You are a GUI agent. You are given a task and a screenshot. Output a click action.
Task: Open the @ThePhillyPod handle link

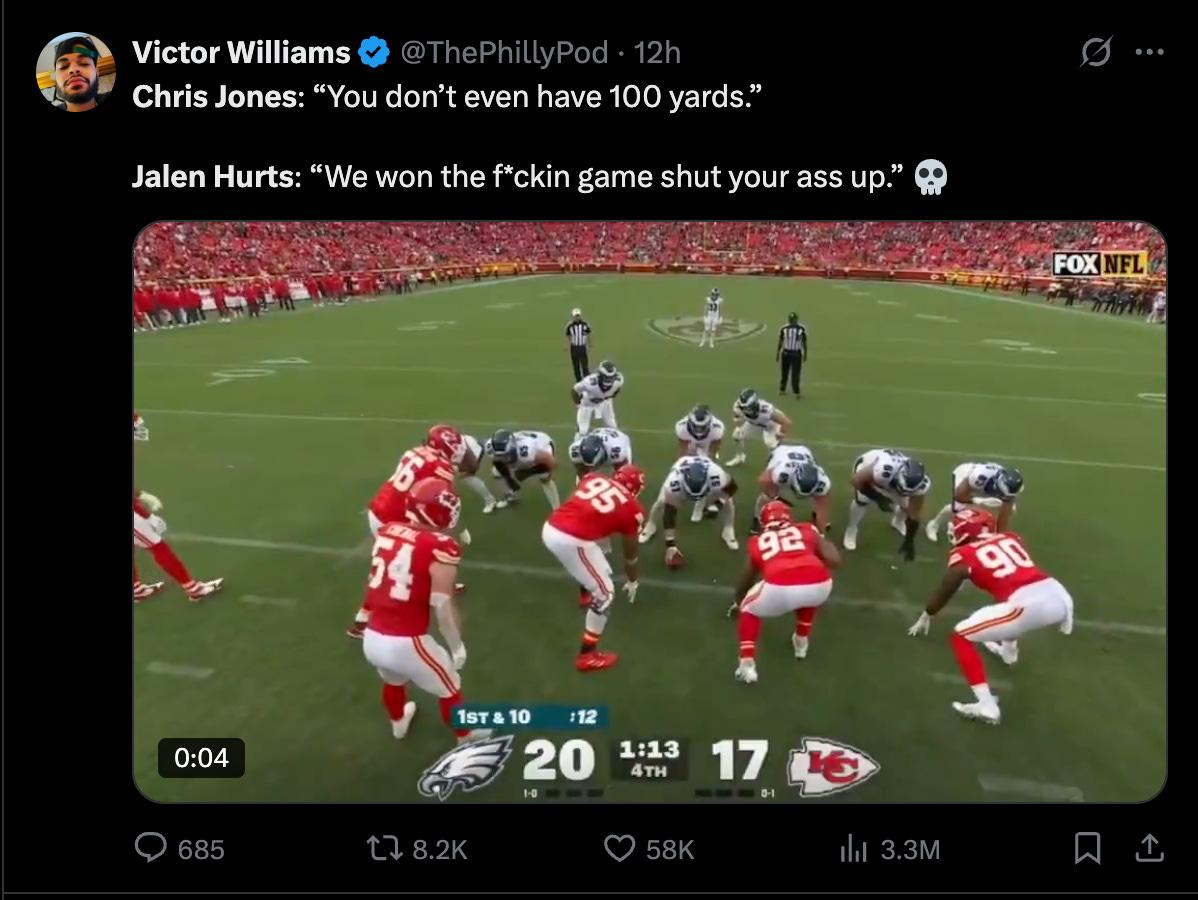pos(503,53)
